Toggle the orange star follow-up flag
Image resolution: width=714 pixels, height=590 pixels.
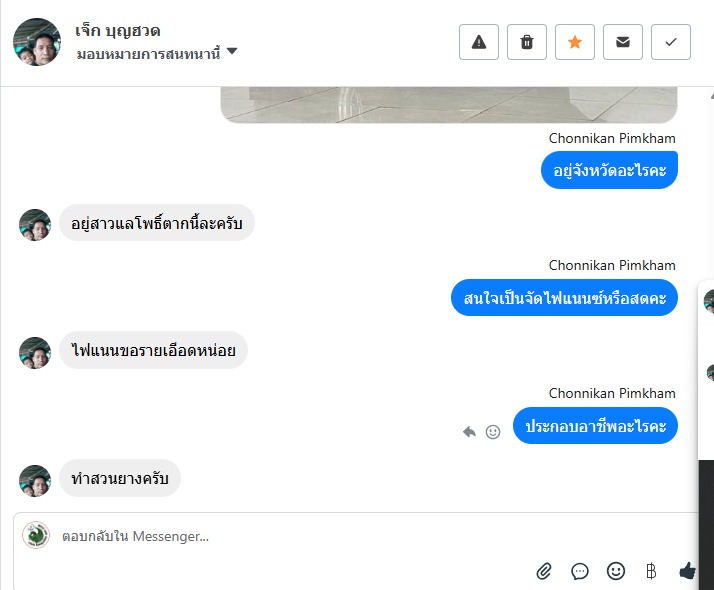coord(574,42)
